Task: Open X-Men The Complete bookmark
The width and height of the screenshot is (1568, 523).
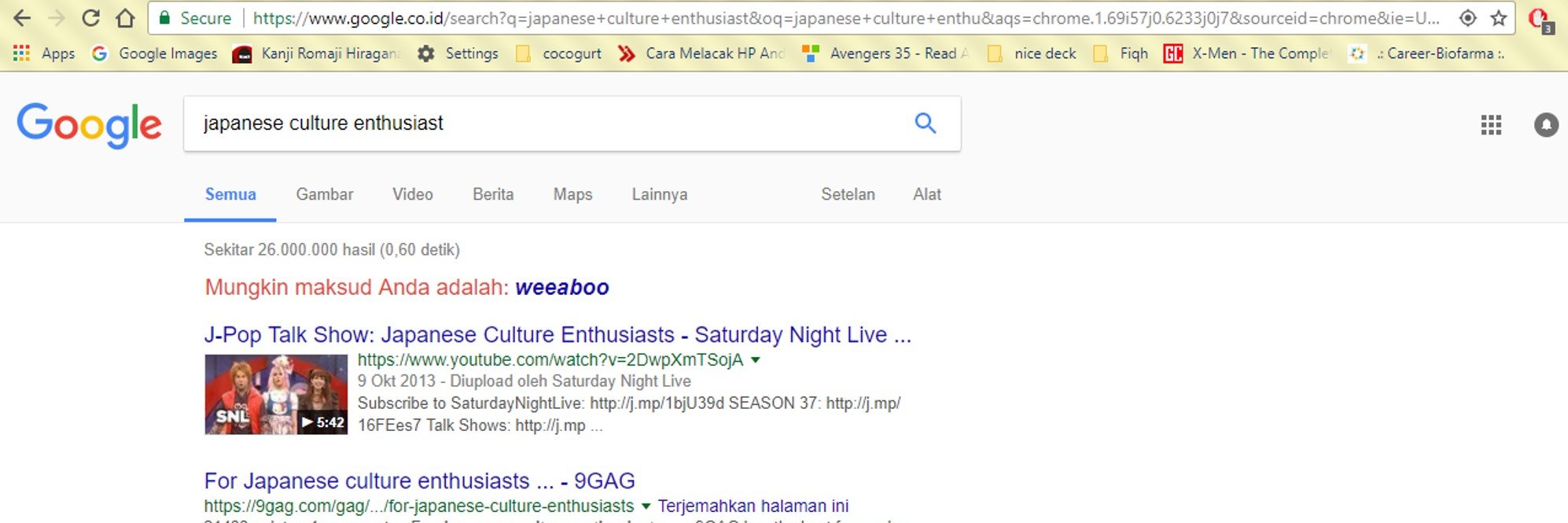Action: point(1247,53)
